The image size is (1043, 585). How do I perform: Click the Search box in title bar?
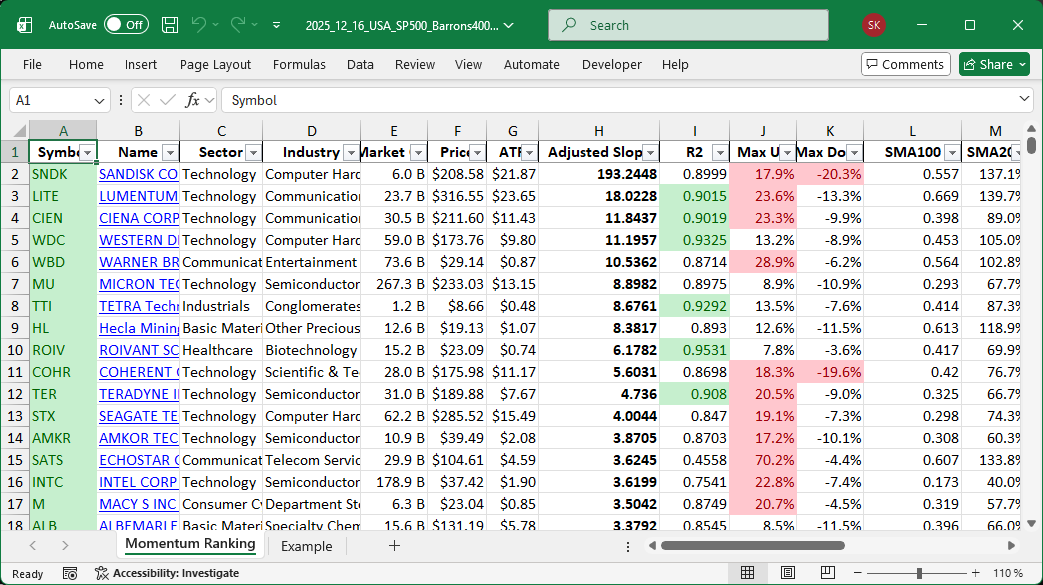pos(689,25)
